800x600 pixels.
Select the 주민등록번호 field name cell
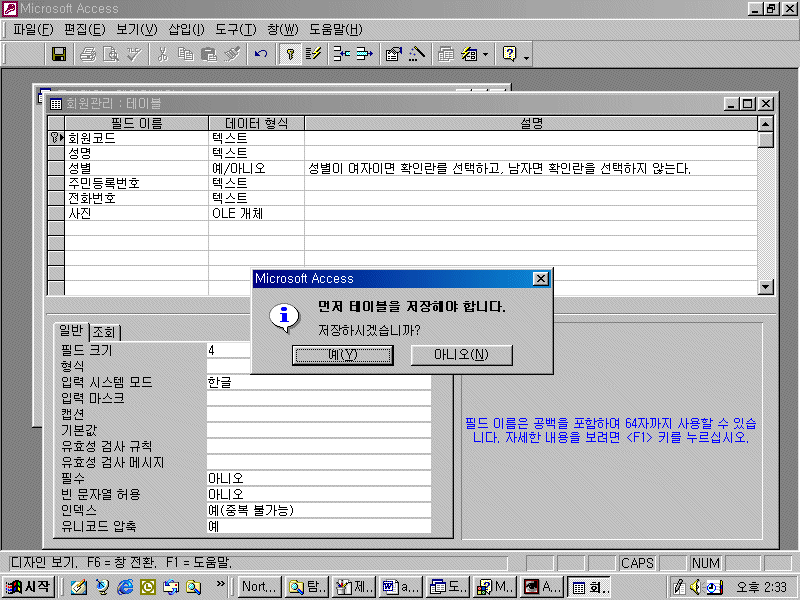137,183
